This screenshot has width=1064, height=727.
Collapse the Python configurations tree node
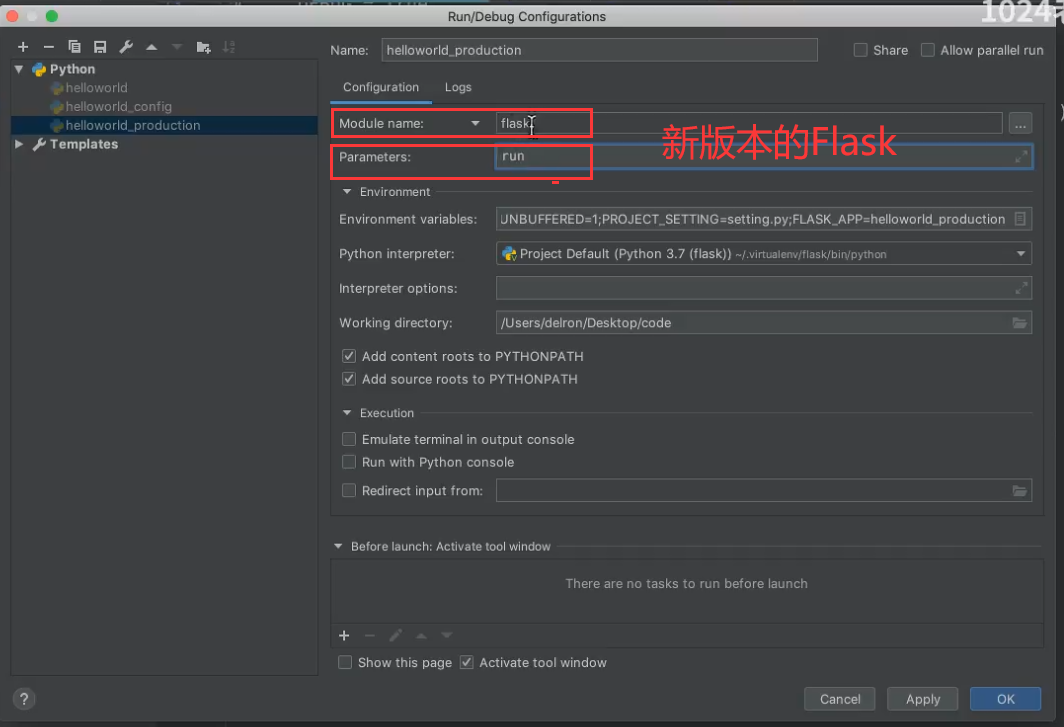[x=19, y=69]
